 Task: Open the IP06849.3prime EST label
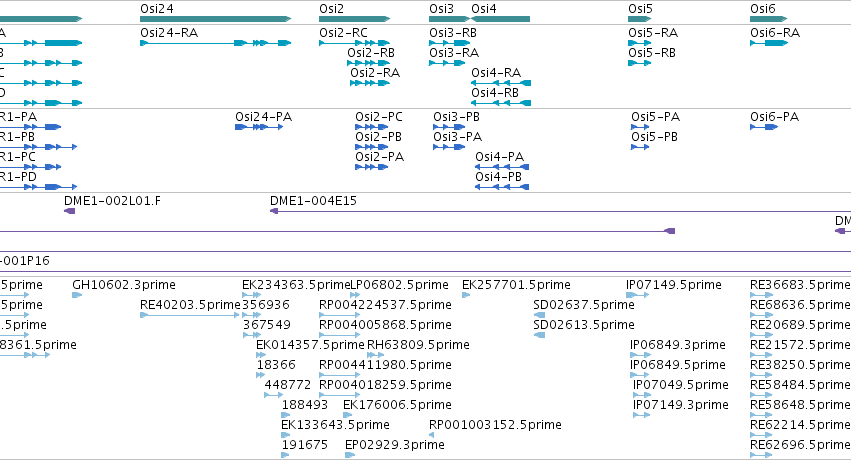678,345
